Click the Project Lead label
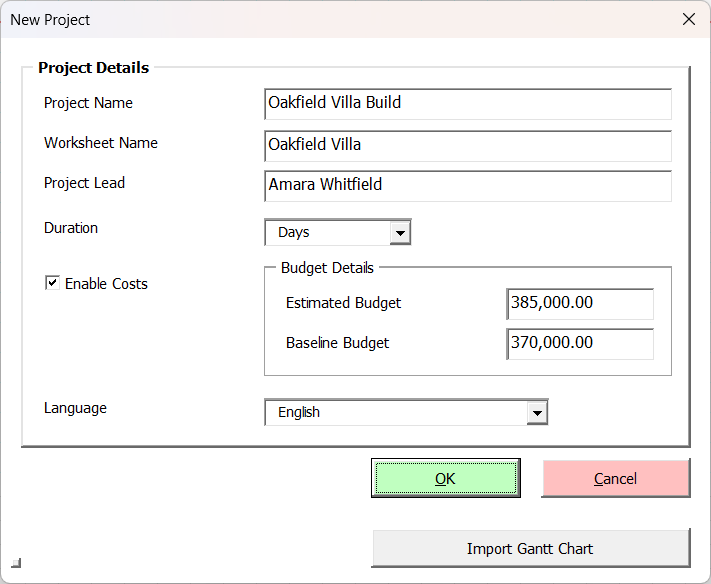Viewport: 711px width, 584px height. (x=84, y=183)
